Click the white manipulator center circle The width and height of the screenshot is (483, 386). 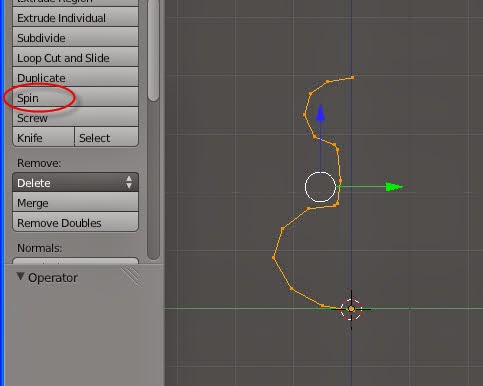[320, 187]
